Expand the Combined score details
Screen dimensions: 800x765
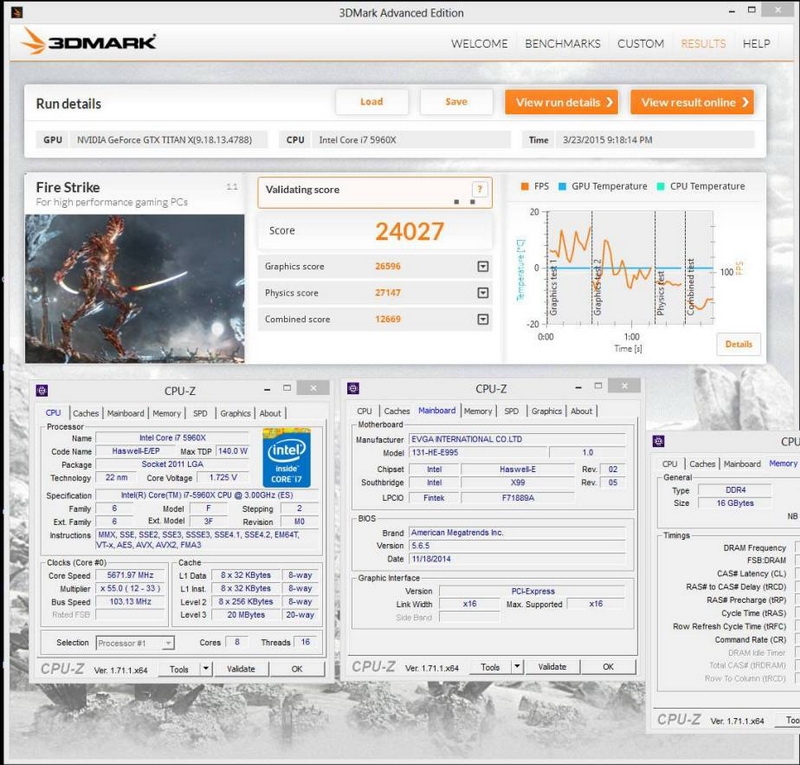pos(483,319)
